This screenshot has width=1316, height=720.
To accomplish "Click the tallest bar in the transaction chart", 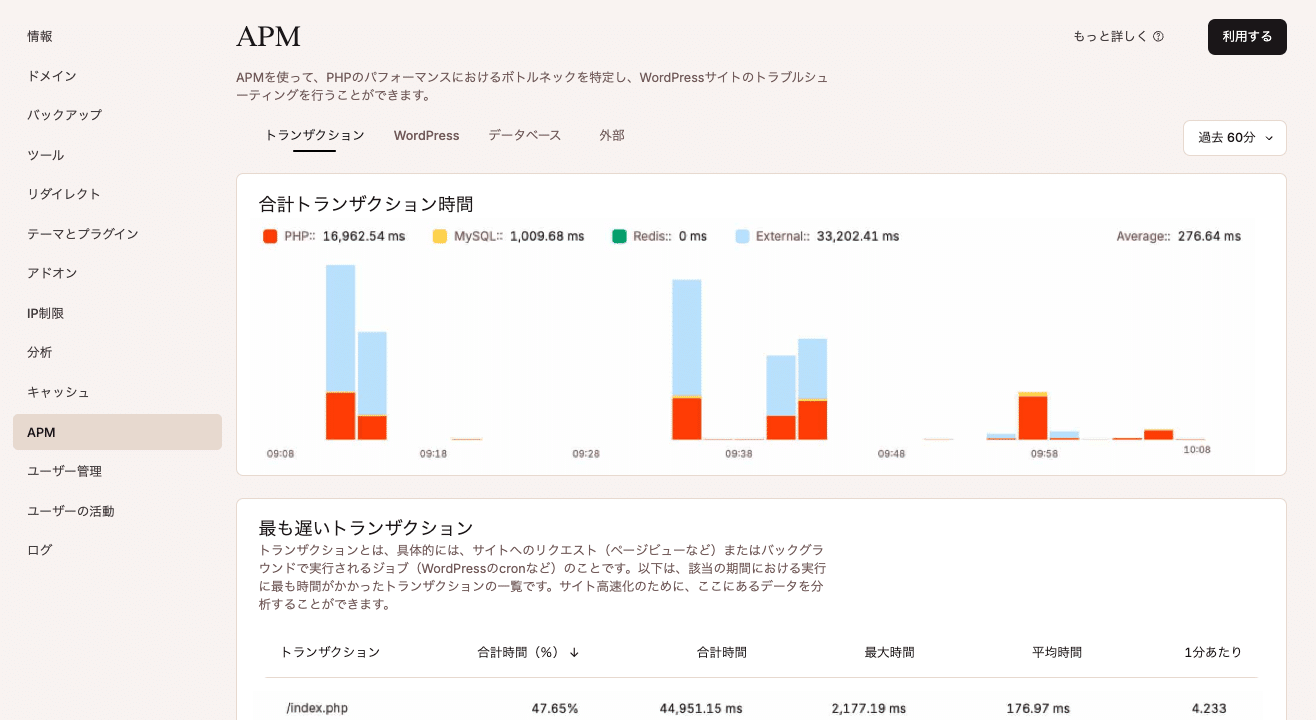I will (340, 350).
